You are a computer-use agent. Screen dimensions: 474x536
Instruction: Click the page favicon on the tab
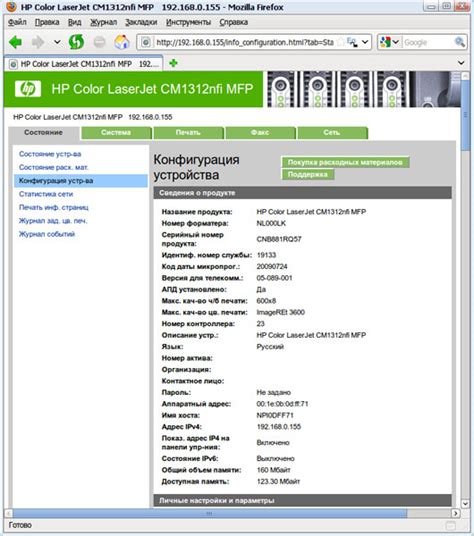[13, 64]
